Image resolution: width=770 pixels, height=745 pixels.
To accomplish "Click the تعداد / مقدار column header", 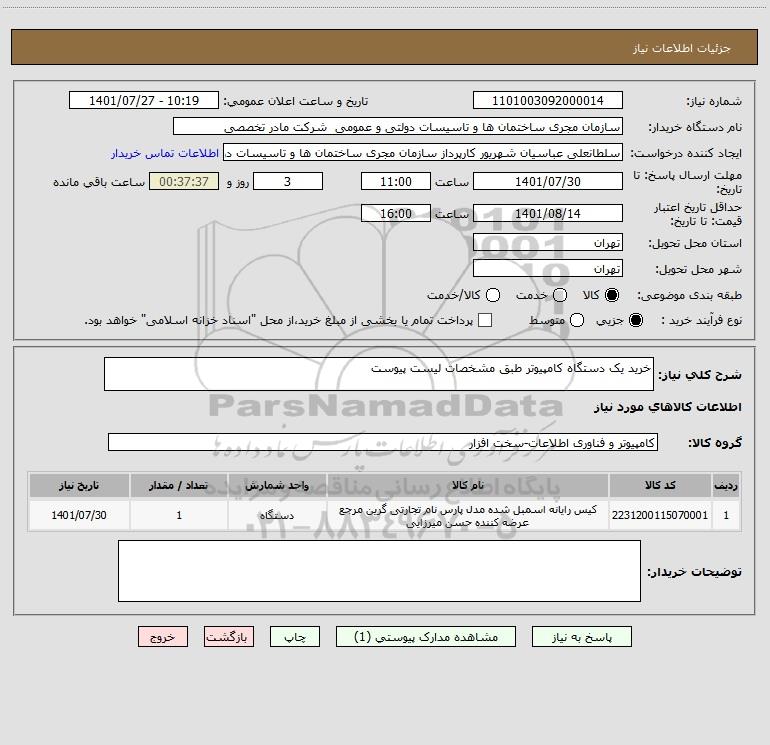I will 179,485.
